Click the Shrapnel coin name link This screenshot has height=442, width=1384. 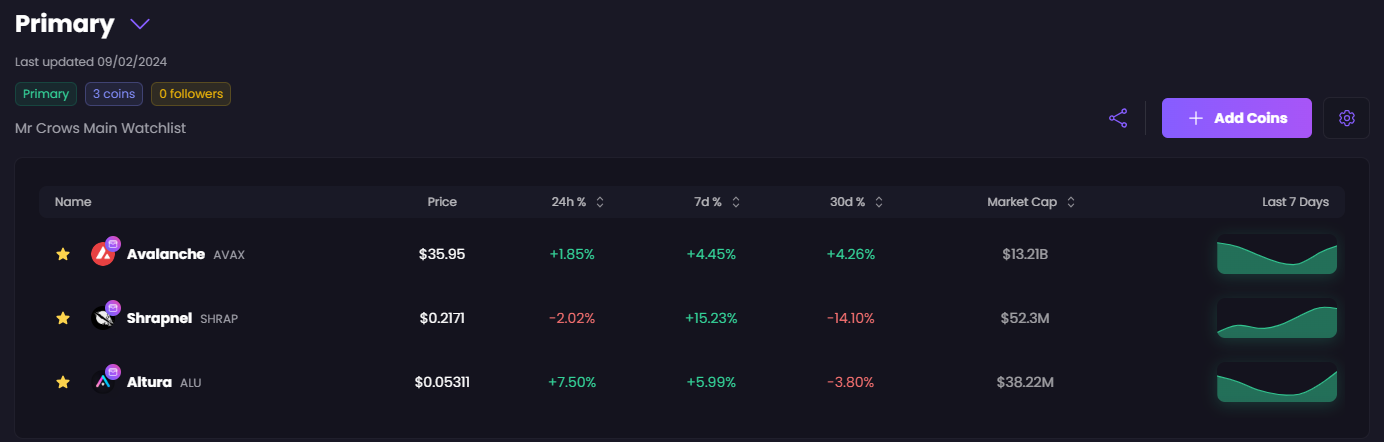[160, 318]
